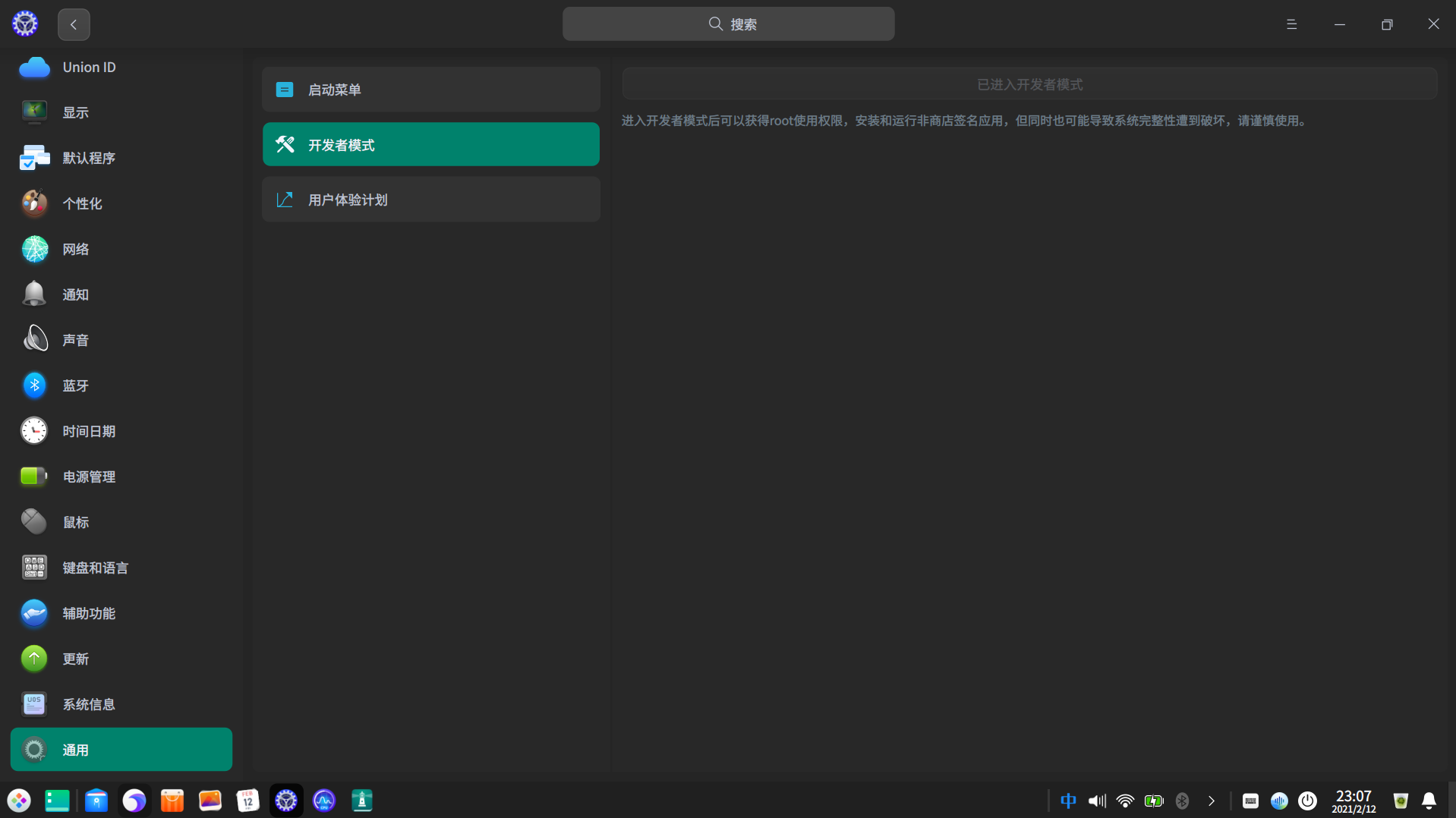Open the orange app store dock icon
The height and width of the screenshot is (818, 1456).
tap(172, 801)
